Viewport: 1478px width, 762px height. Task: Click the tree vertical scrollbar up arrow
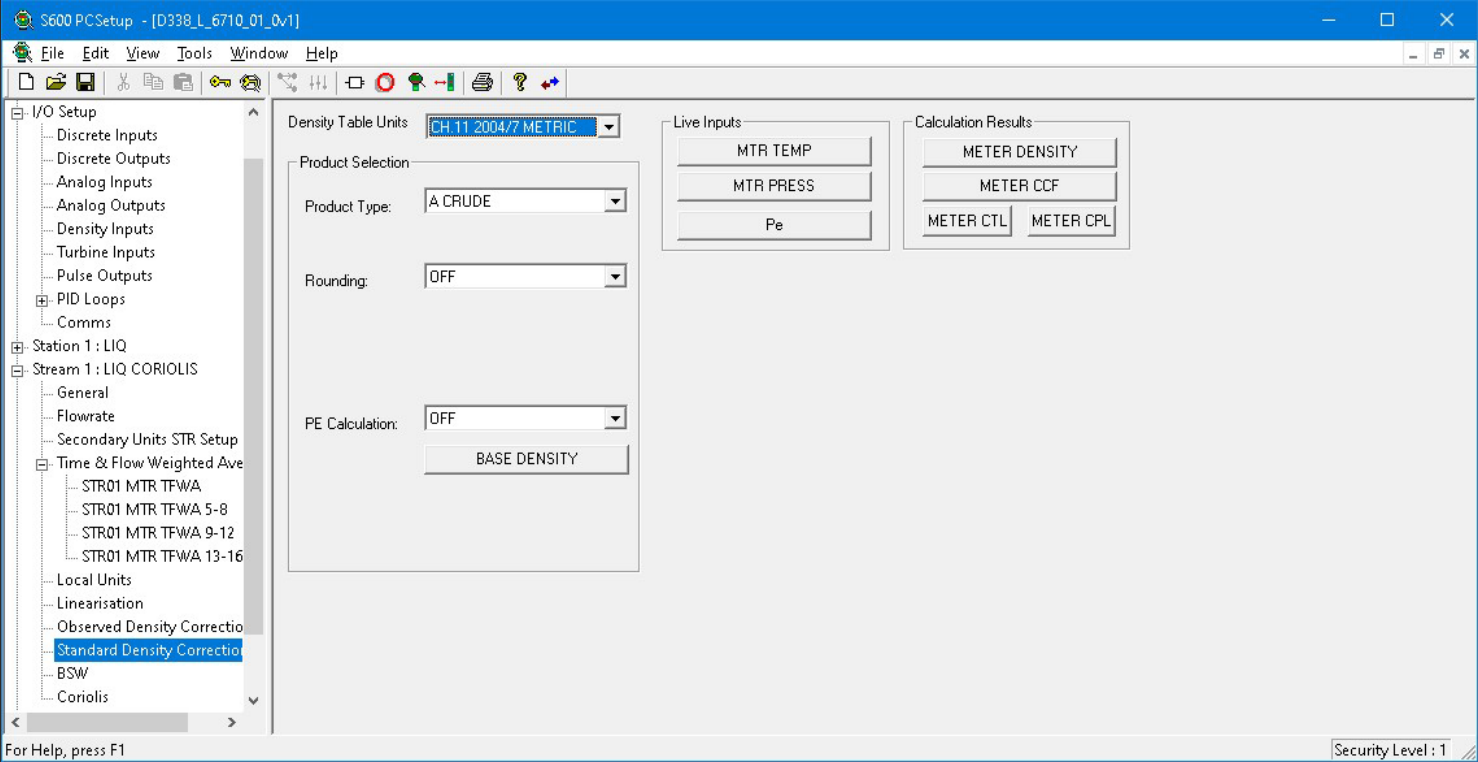tap(253, 112)
